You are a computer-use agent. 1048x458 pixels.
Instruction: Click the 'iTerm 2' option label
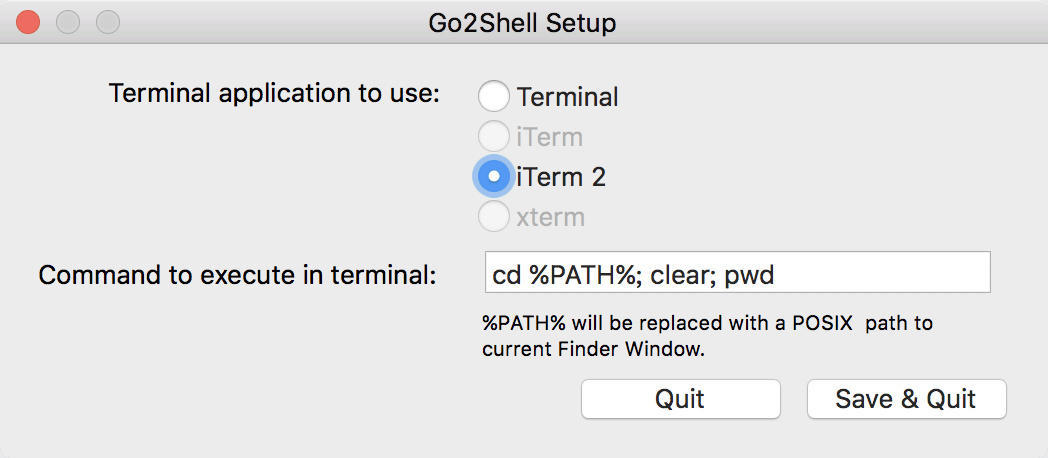tap(561, 177)
